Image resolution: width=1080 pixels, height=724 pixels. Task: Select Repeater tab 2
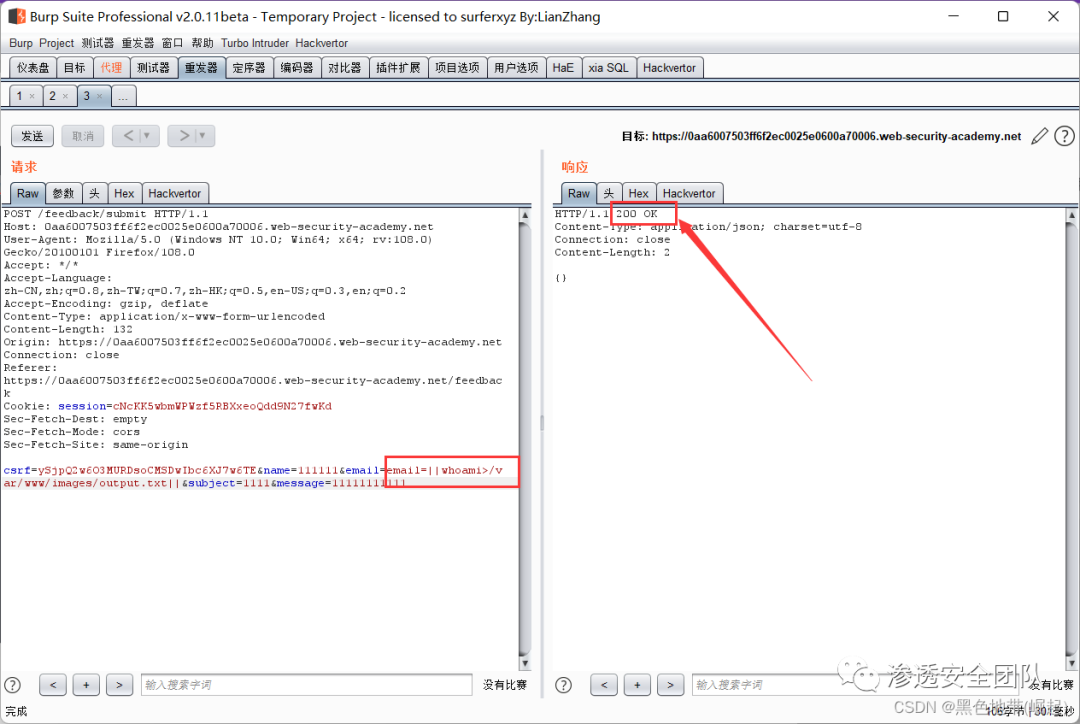pyautogui.click(x=52, y=96)
